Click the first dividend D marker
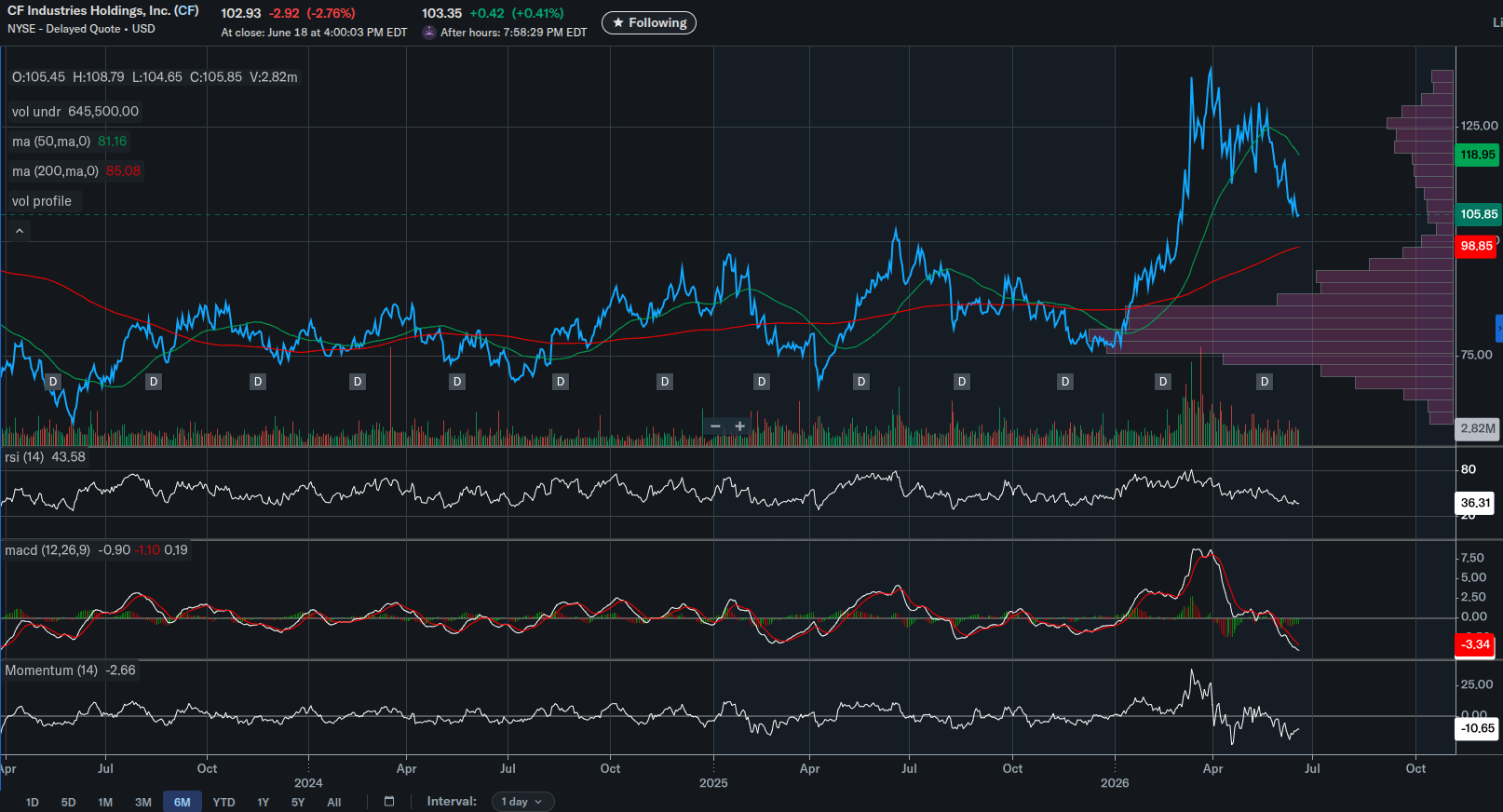 pos(53,382)
